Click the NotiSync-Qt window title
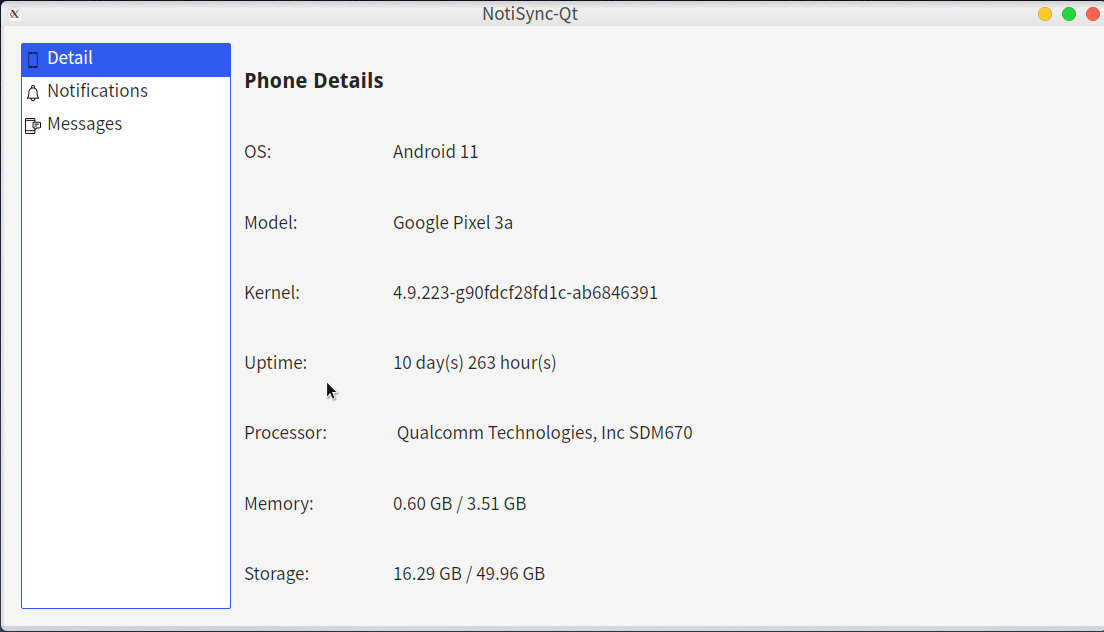Screen dimensions: 1104x632 [530, 14]
